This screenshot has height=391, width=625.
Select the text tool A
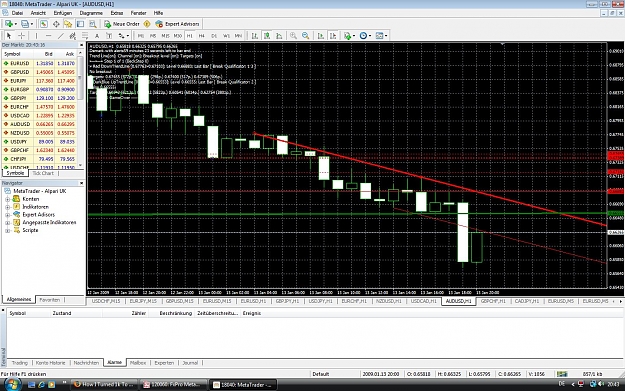point(97,36)
